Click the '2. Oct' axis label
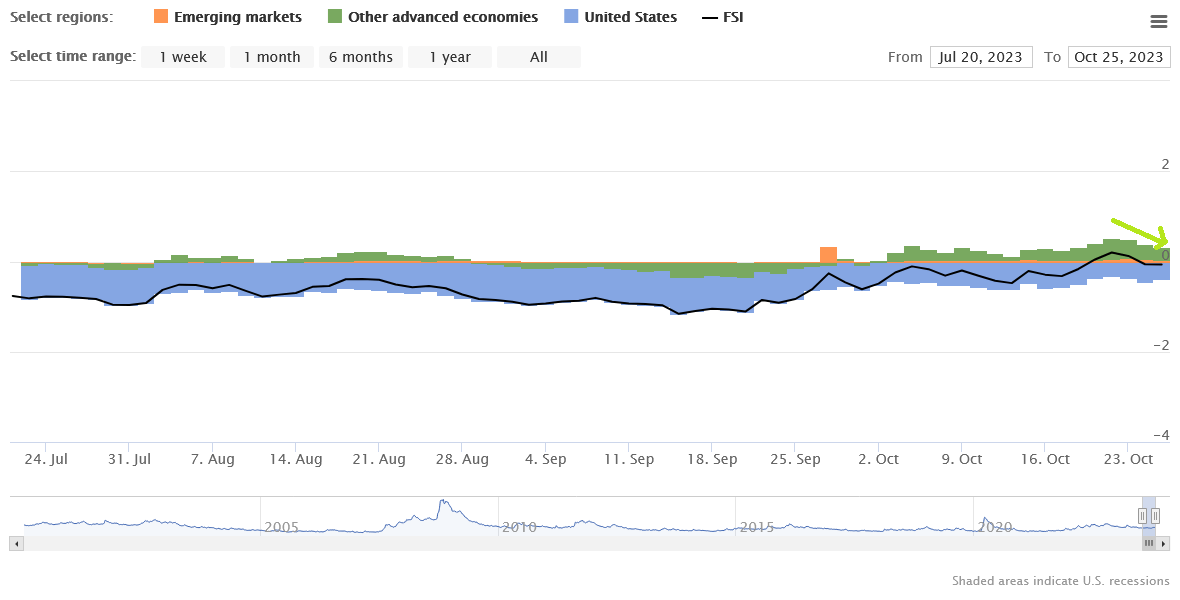This screenshot has width=1180, height=600. pyautogui.click(x=878, y=459)
